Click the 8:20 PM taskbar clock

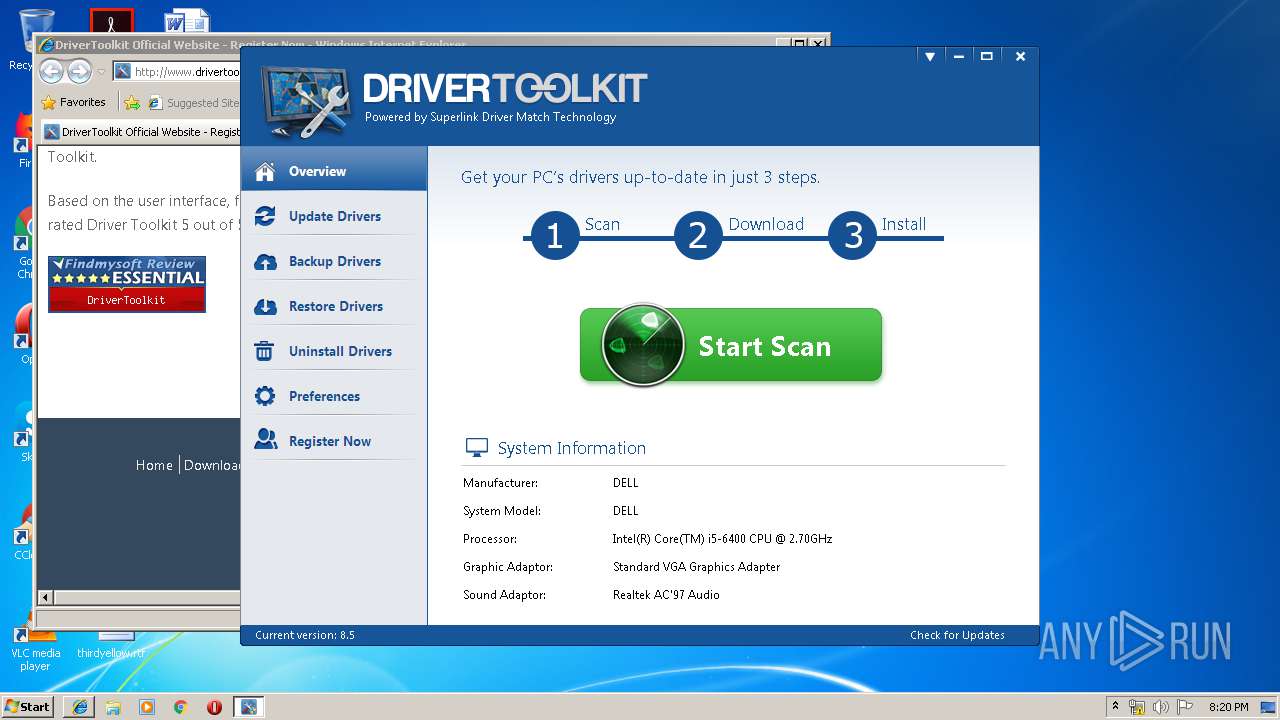pos(1228,707)
